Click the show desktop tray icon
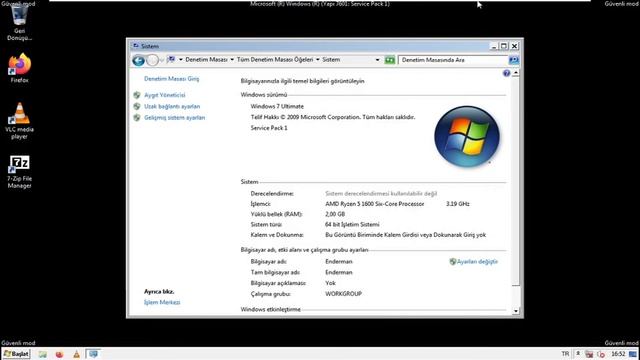 pos(633,354)
